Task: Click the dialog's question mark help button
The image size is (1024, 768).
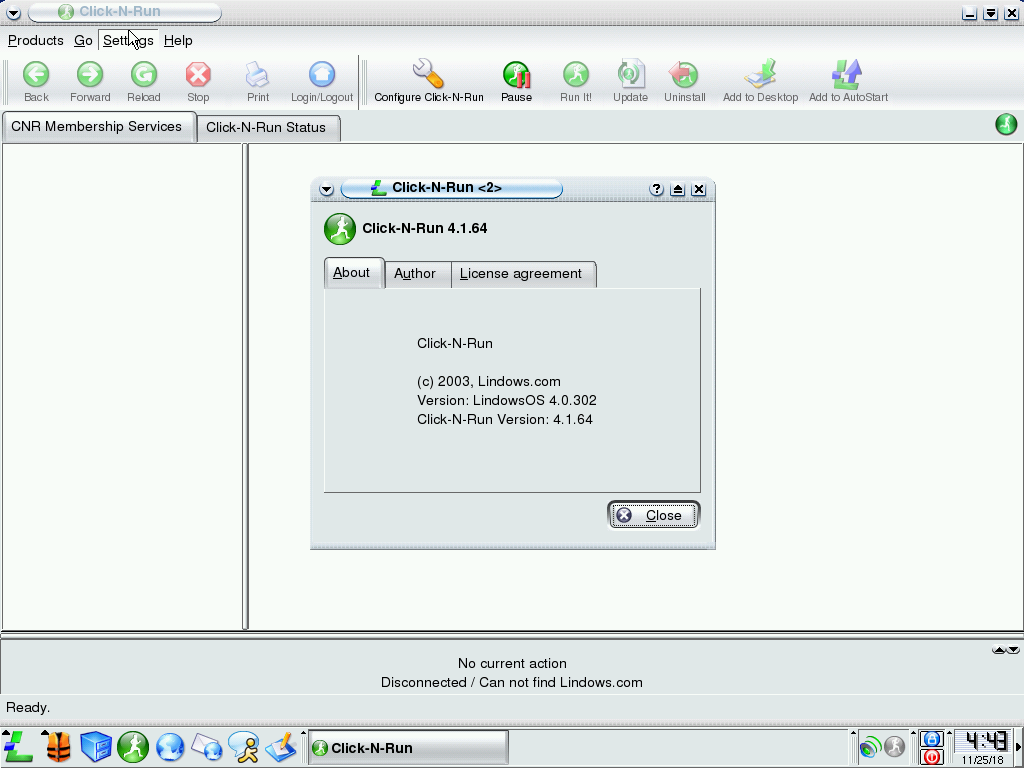Action: click(x=656, y=189)
